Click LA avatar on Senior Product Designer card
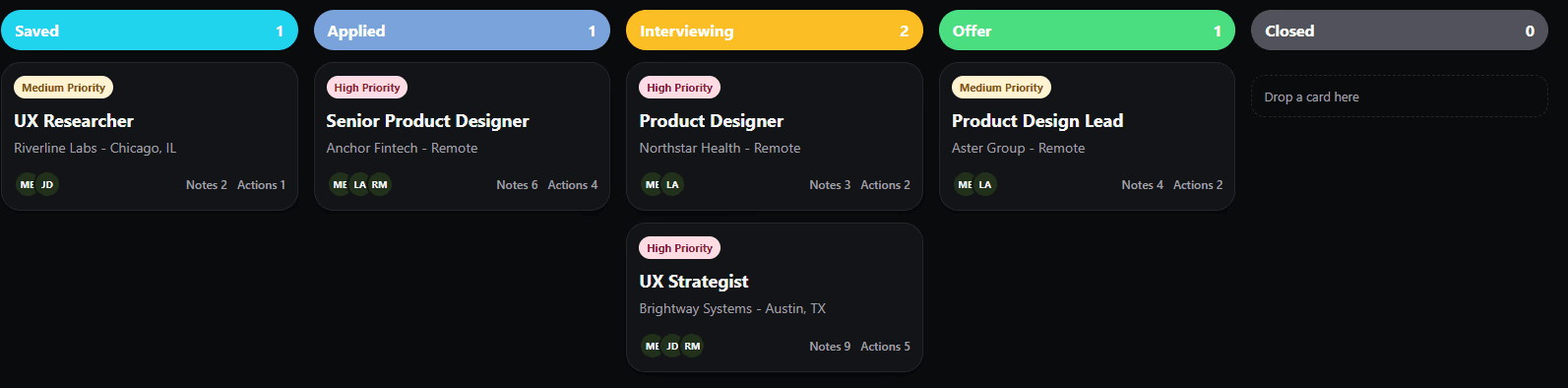The width and height of the screenshot is (1568, 388). tap(360, 184)
